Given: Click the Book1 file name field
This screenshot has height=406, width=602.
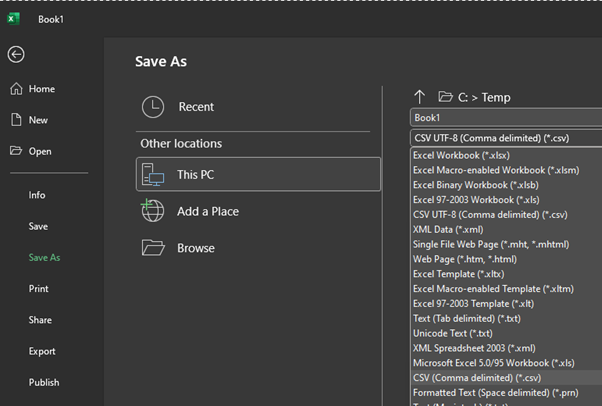Looking at the screenshot, I should coord(506,118).
